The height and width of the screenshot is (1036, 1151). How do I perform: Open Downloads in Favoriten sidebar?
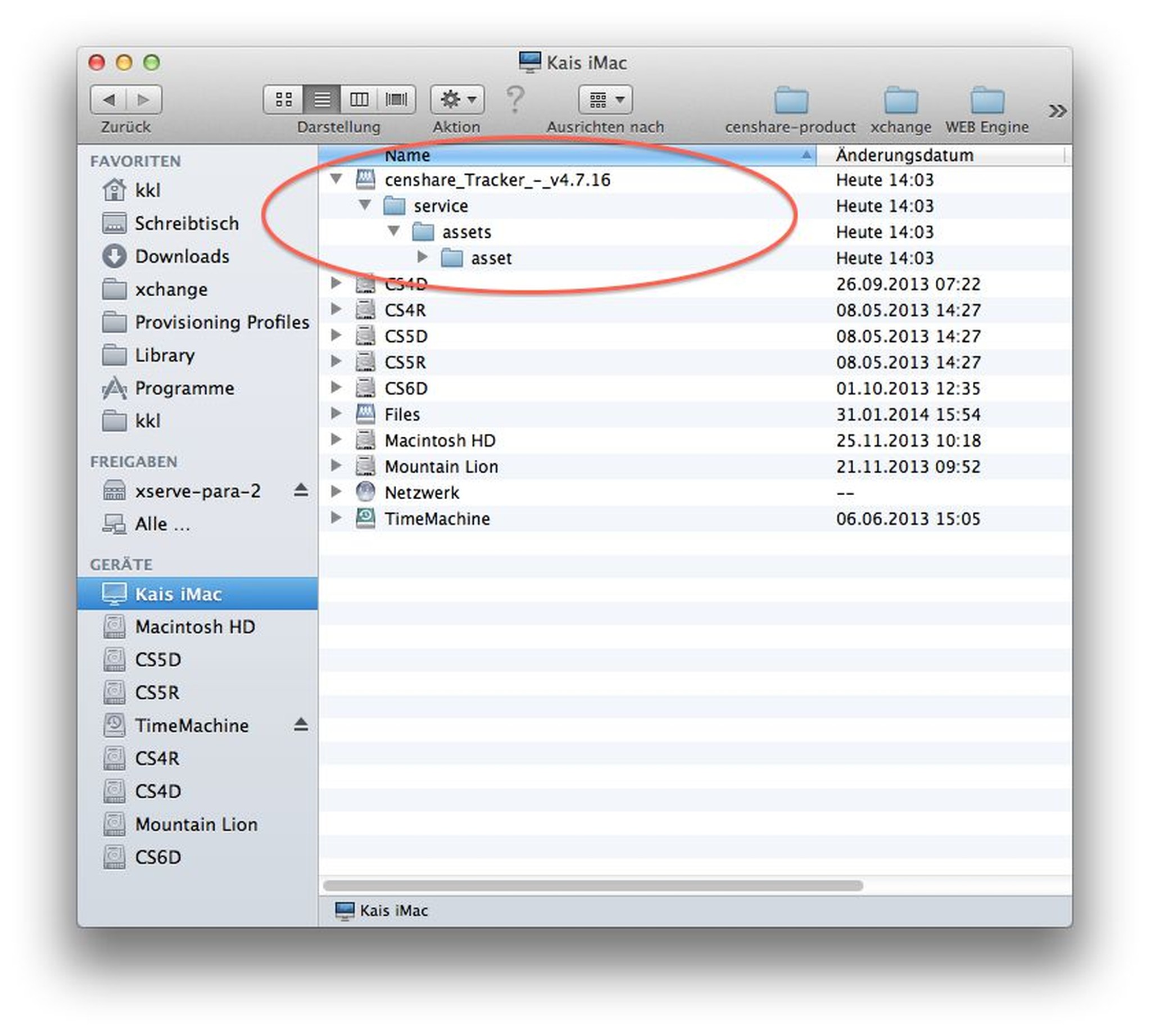click(182, 256)
